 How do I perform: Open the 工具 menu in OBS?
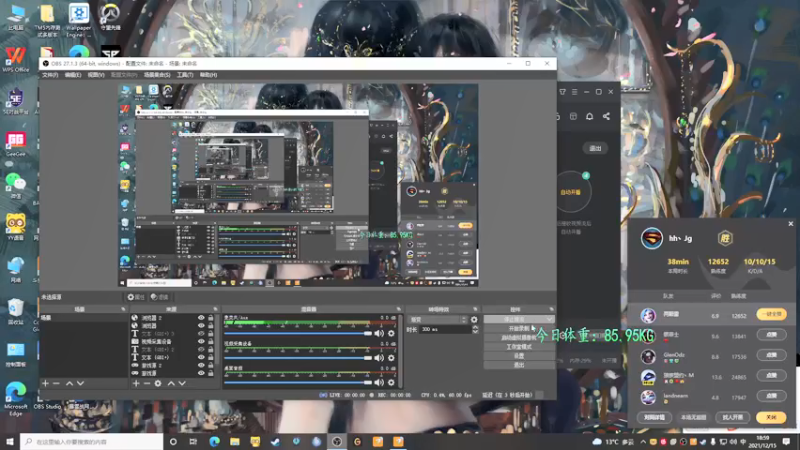184,75
